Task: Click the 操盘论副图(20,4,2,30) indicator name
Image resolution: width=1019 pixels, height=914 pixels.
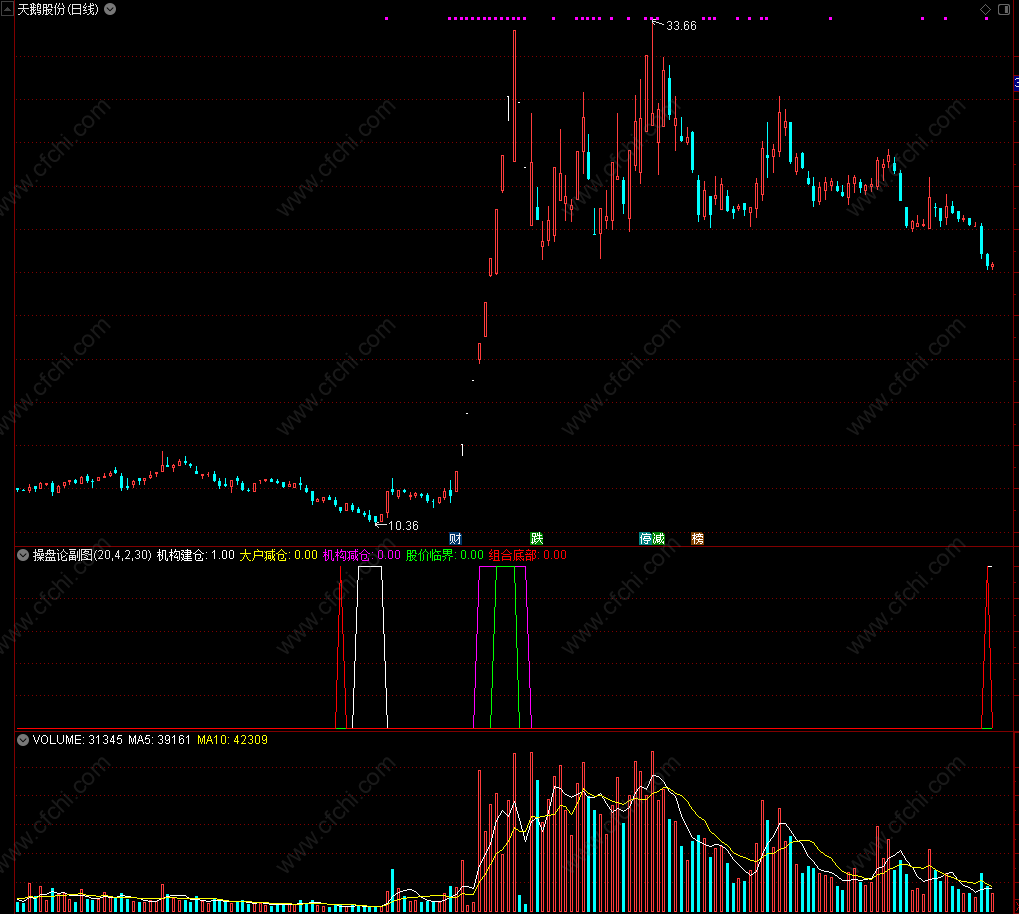Action: [x=92, y=555]
